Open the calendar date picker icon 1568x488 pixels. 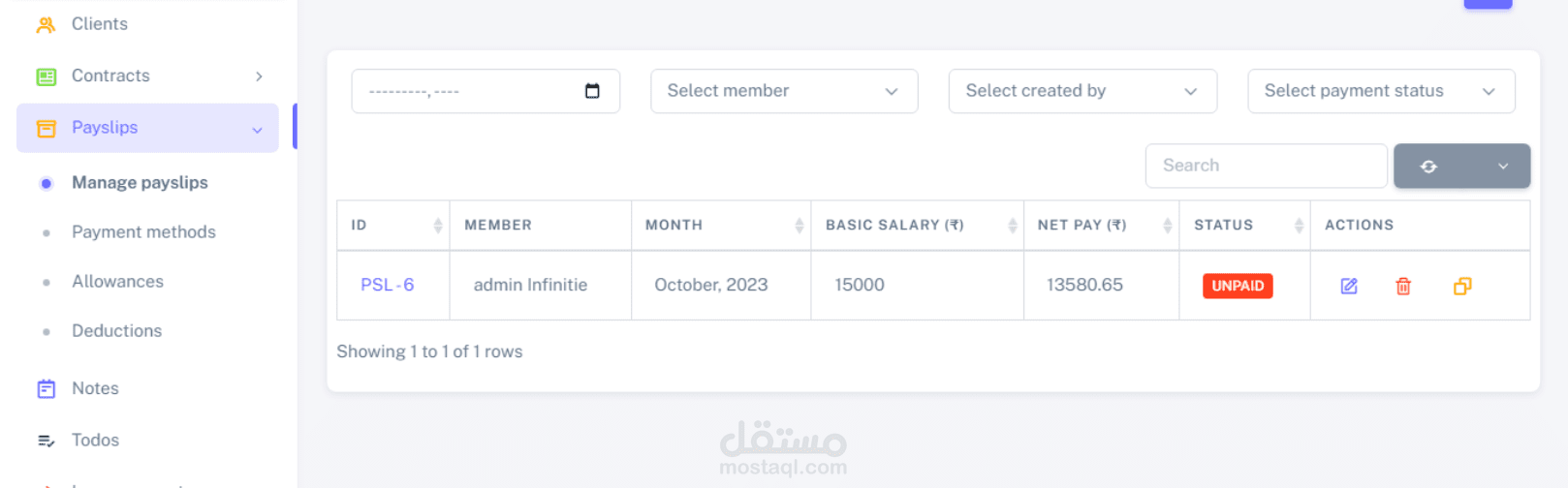pyautogui.click(x=592, y=91)
